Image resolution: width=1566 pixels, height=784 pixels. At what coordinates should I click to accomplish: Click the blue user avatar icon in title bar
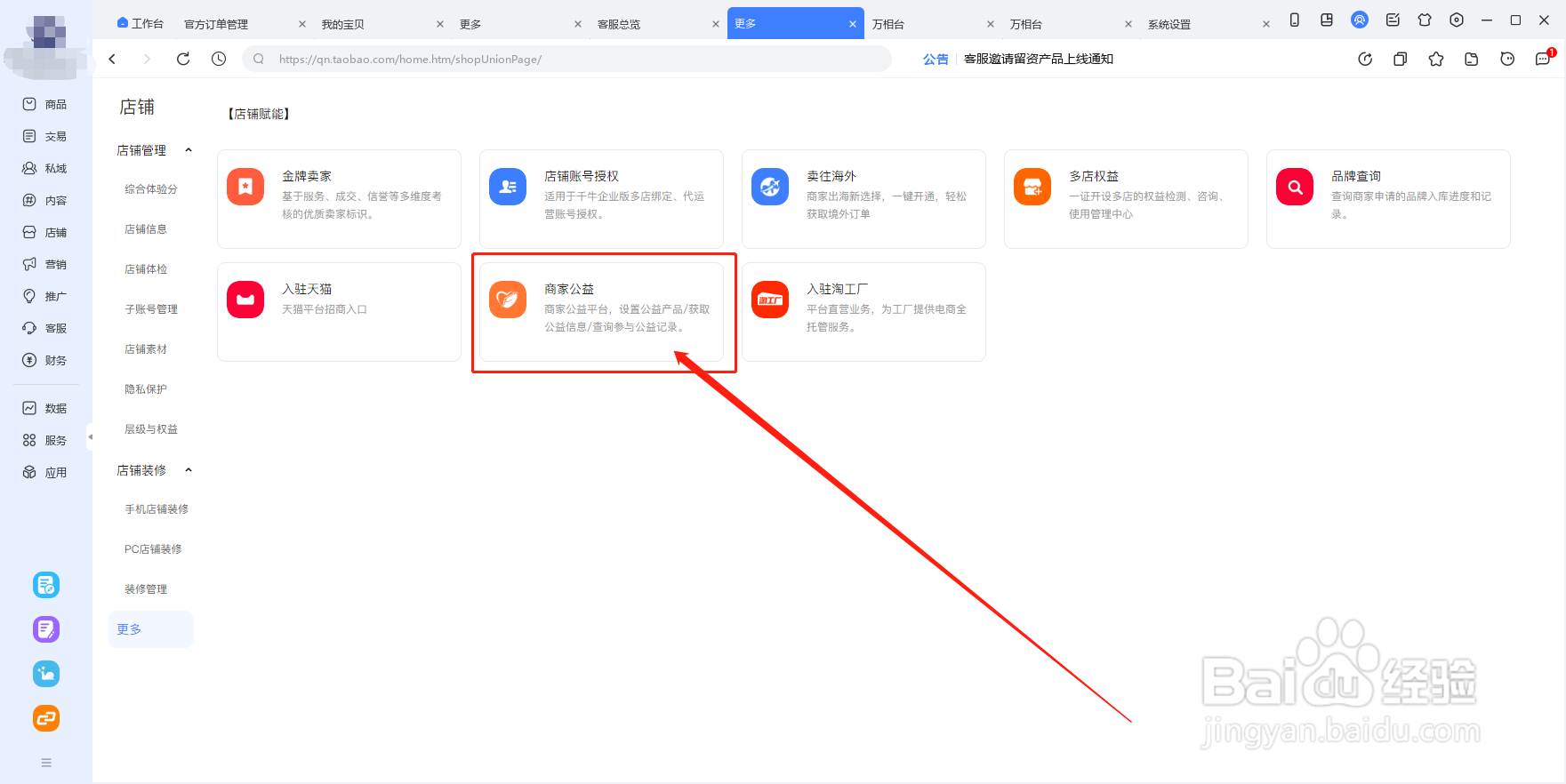(1360, 20)
